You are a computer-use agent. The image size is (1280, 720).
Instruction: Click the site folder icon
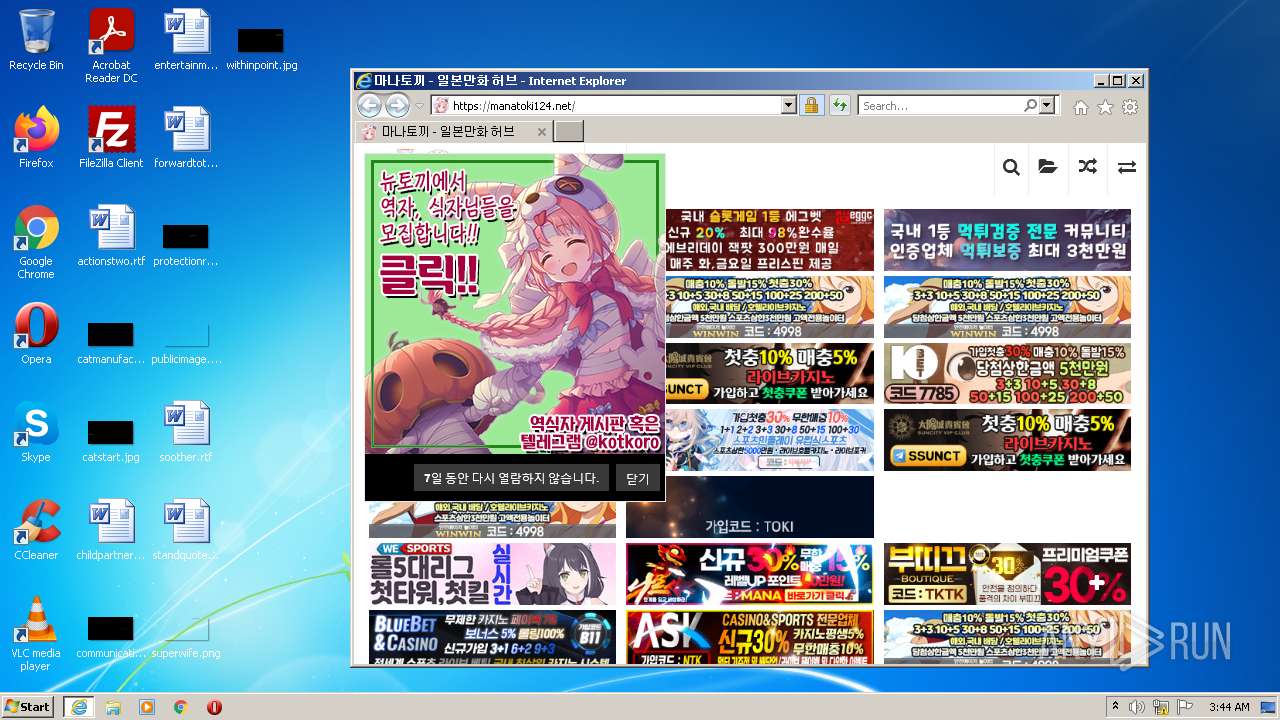pyautogui.click(x=1048, y=167)
